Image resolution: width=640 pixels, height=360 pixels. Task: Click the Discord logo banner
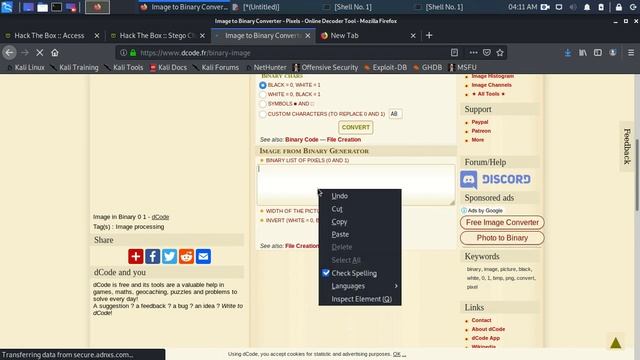coord(496,179)
